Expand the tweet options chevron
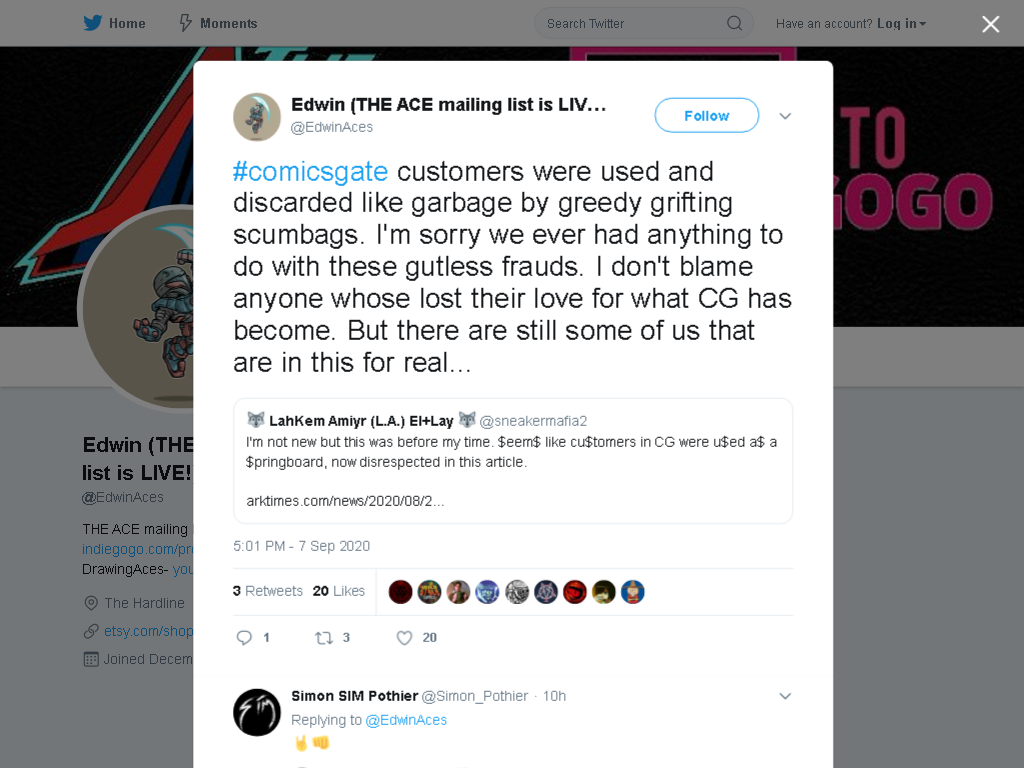Viewport: 1024px width, 768px height. coord(785,116)
